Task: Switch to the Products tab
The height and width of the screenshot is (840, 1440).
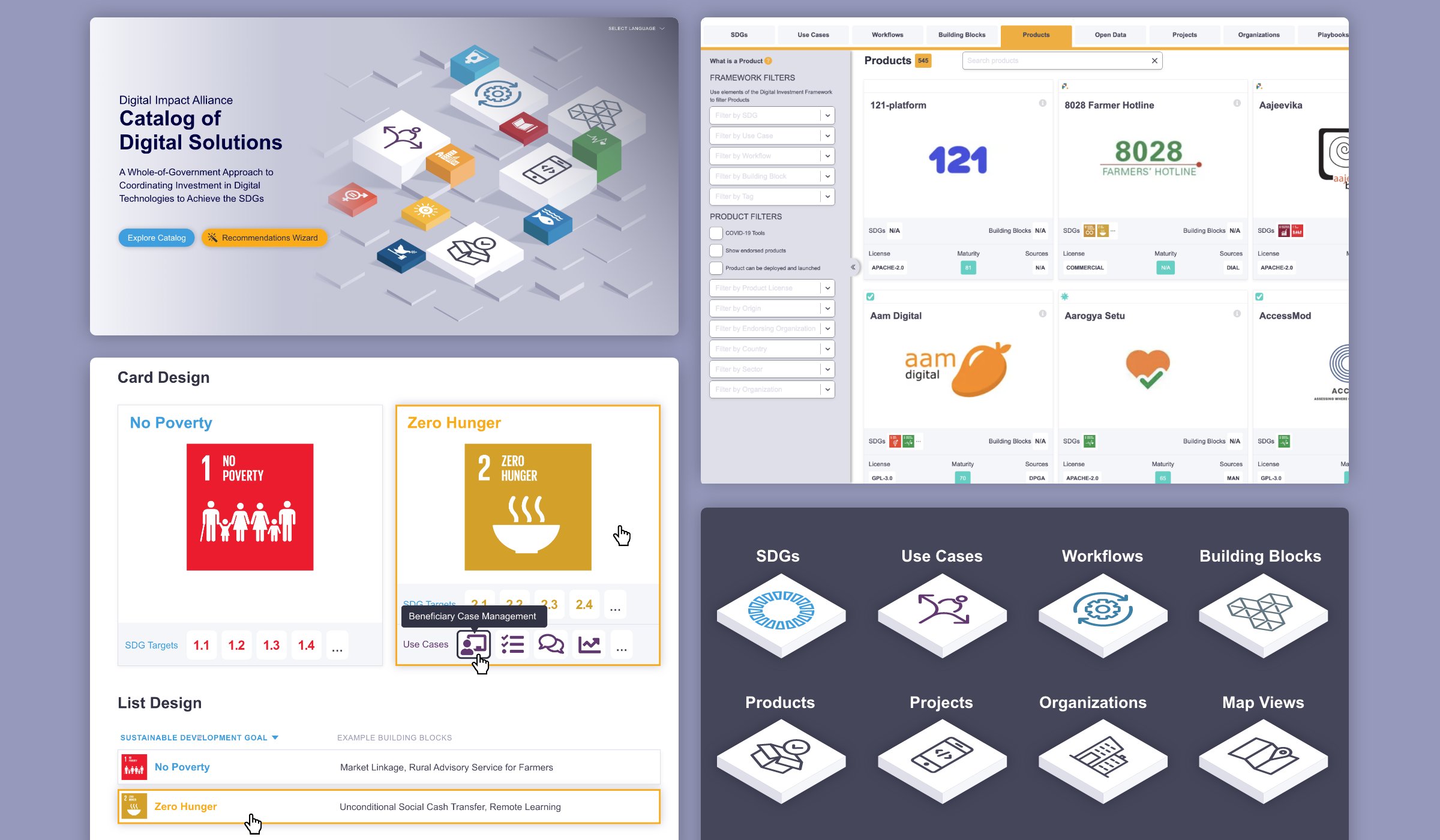Action: click(1036, 33)
